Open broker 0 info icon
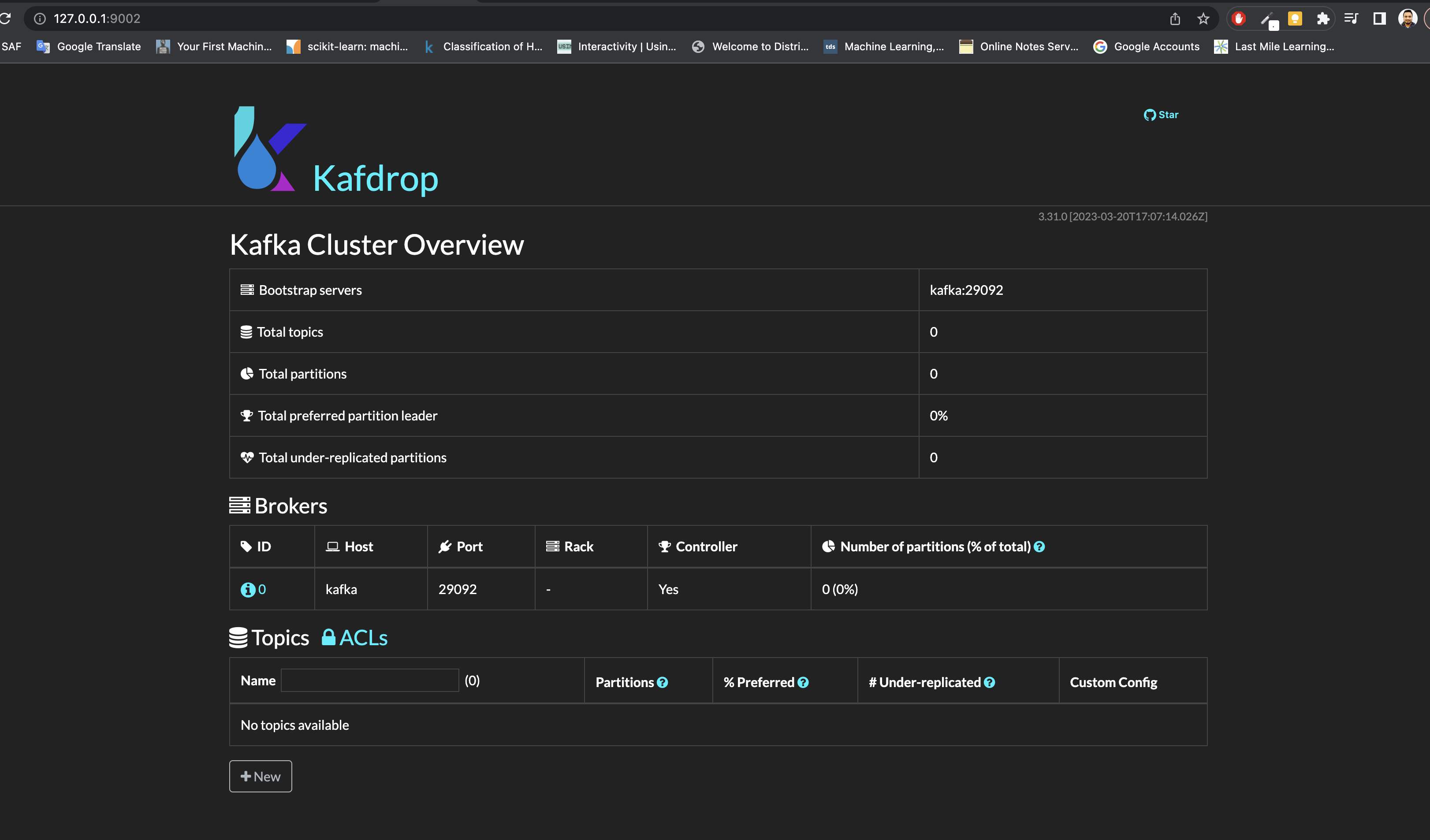The height and width of the screenshot is (840, 1430). (x=247, y=589)
